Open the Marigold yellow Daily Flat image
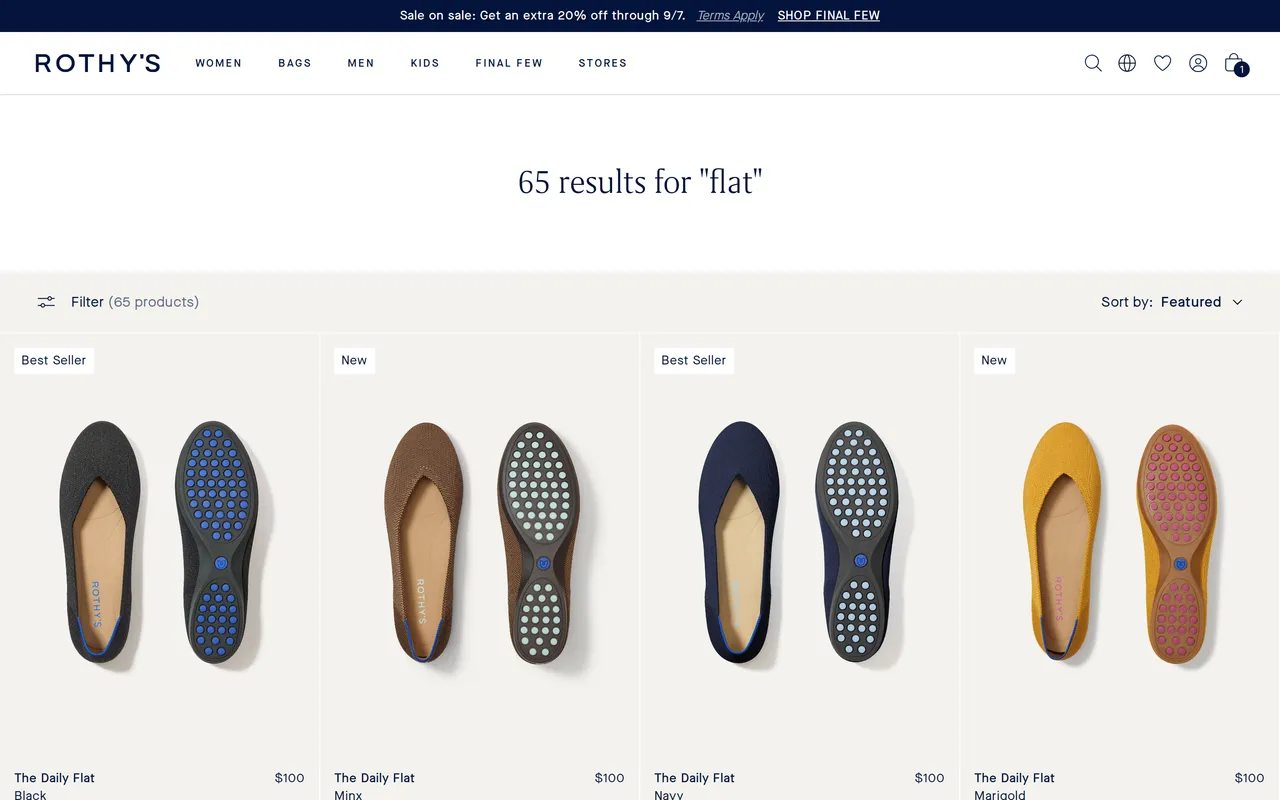Image resolution: width=1280 pixels, height=800 pixels. pos(1120,547)
